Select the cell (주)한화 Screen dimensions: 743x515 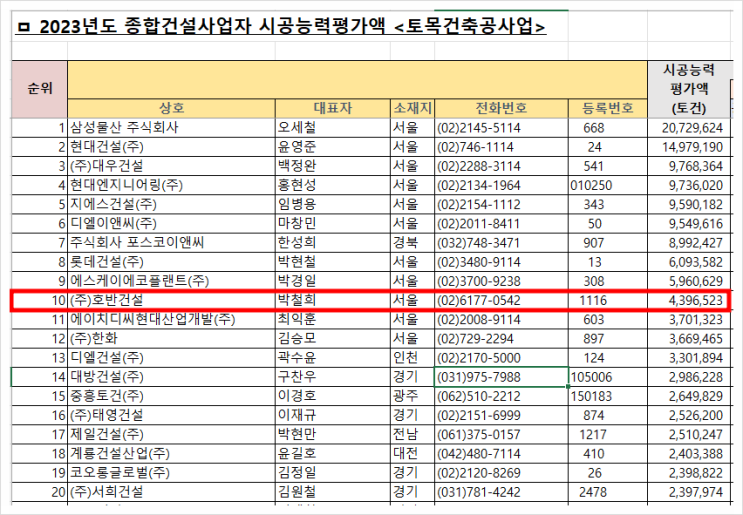(x=172, y=339)
